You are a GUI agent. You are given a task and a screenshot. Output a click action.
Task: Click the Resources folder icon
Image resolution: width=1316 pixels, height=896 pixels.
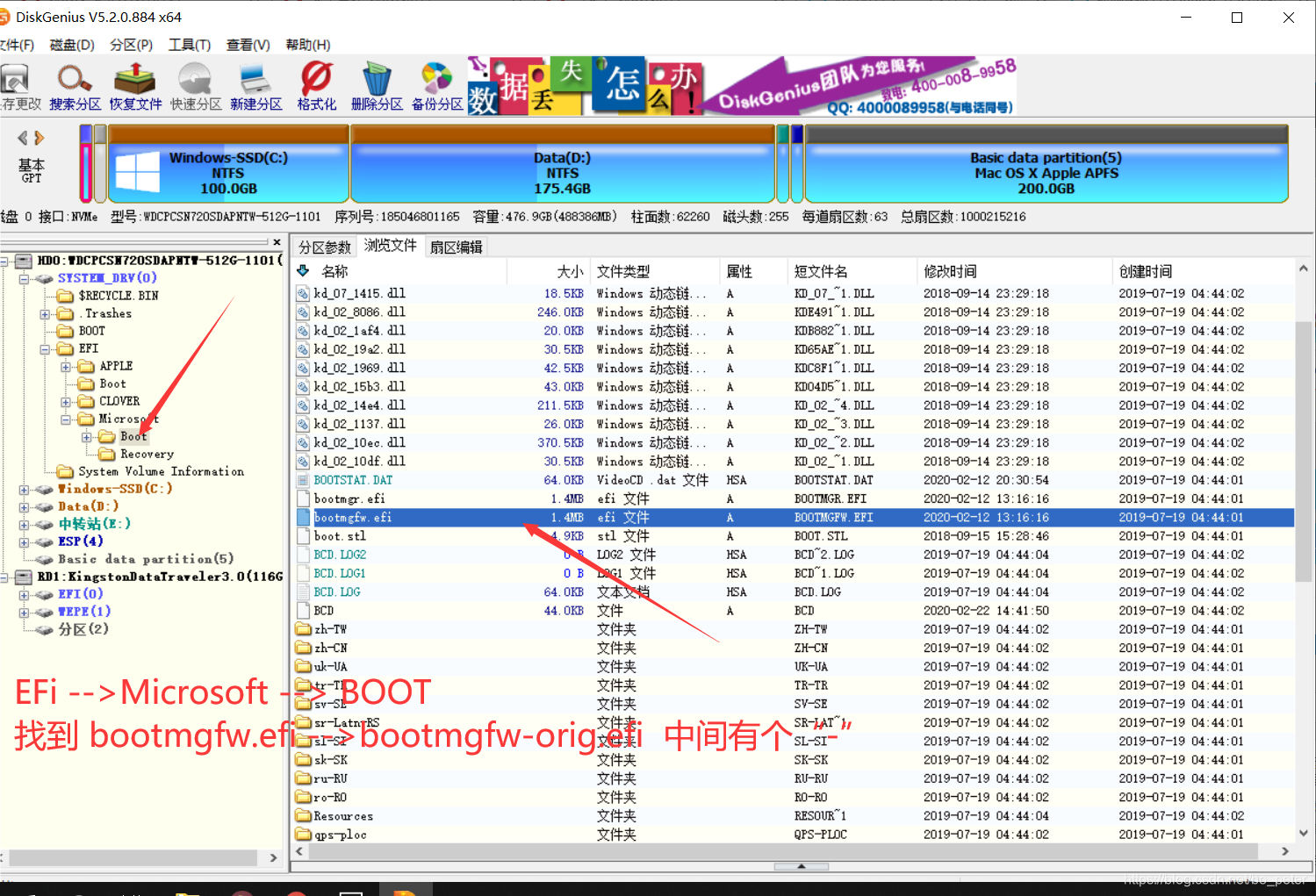[303, 815]
